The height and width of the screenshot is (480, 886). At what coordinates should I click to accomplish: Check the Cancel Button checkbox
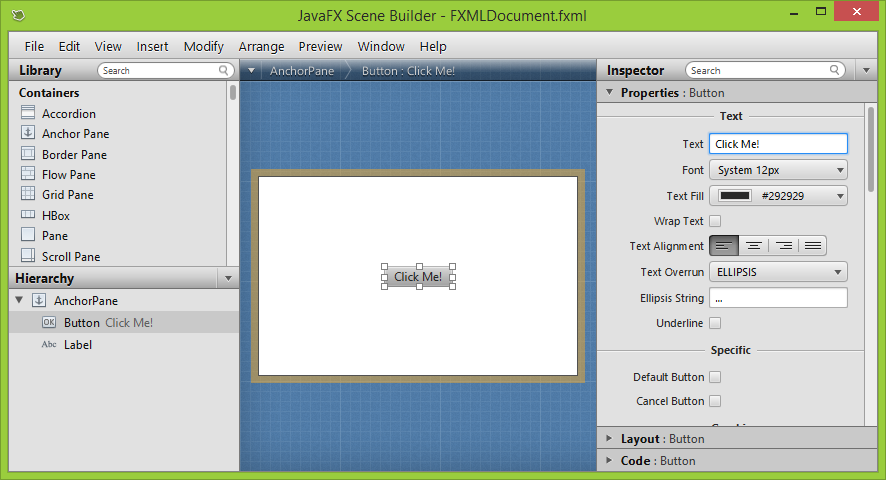point(715,401)
